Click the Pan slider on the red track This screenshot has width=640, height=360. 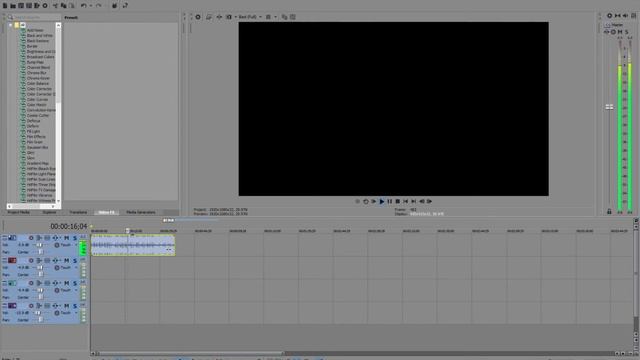(40, 275)
